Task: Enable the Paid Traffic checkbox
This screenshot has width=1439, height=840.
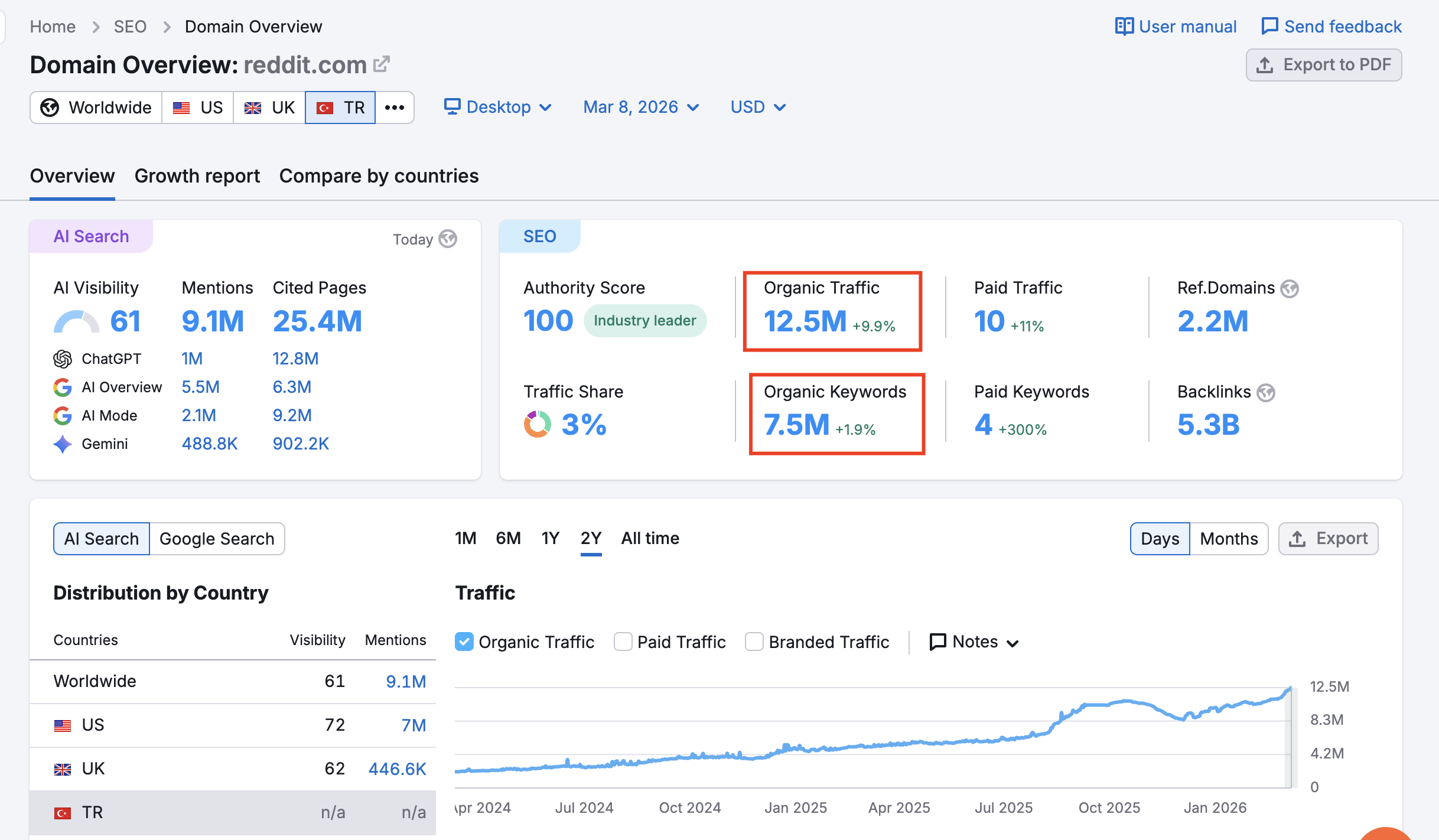Action: click(x=623, y=642)
